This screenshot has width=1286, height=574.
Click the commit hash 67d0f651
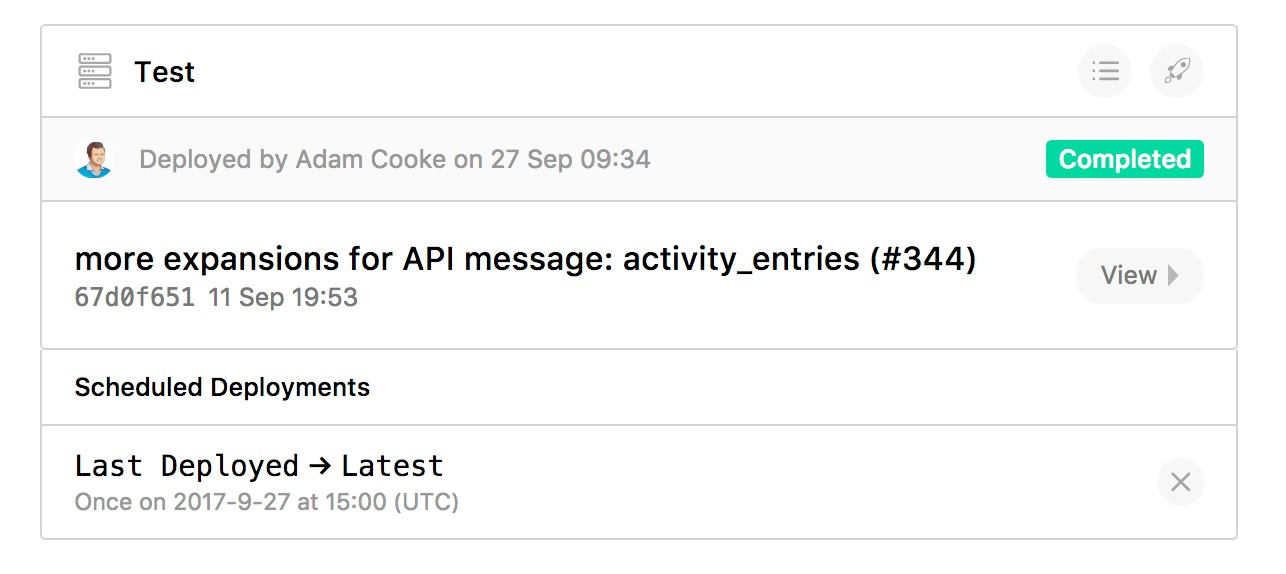pos(135,297)
